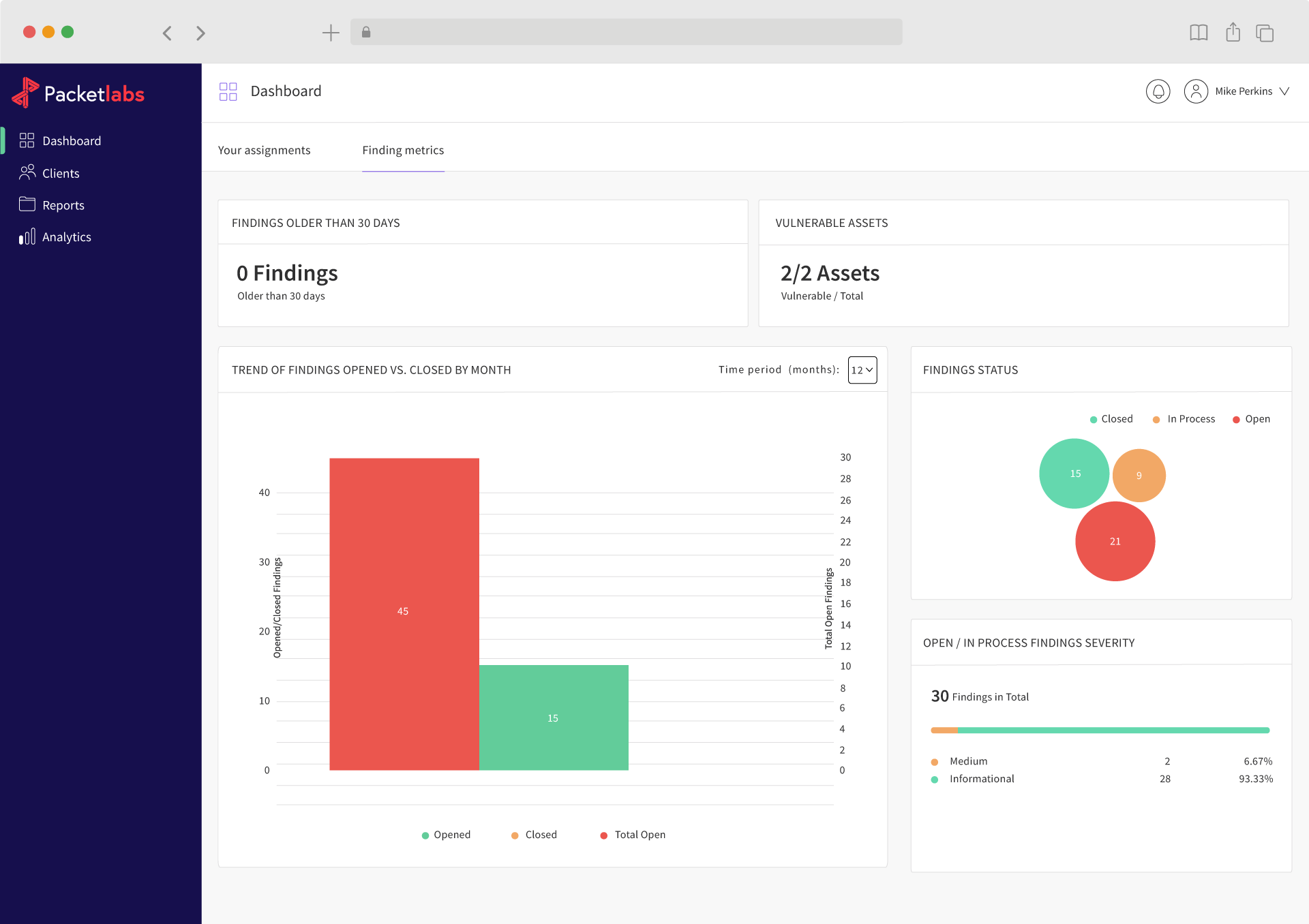
Task: Toggle Total Open in the chart legend
Action: pyautogui.click(x=631, y=834)
